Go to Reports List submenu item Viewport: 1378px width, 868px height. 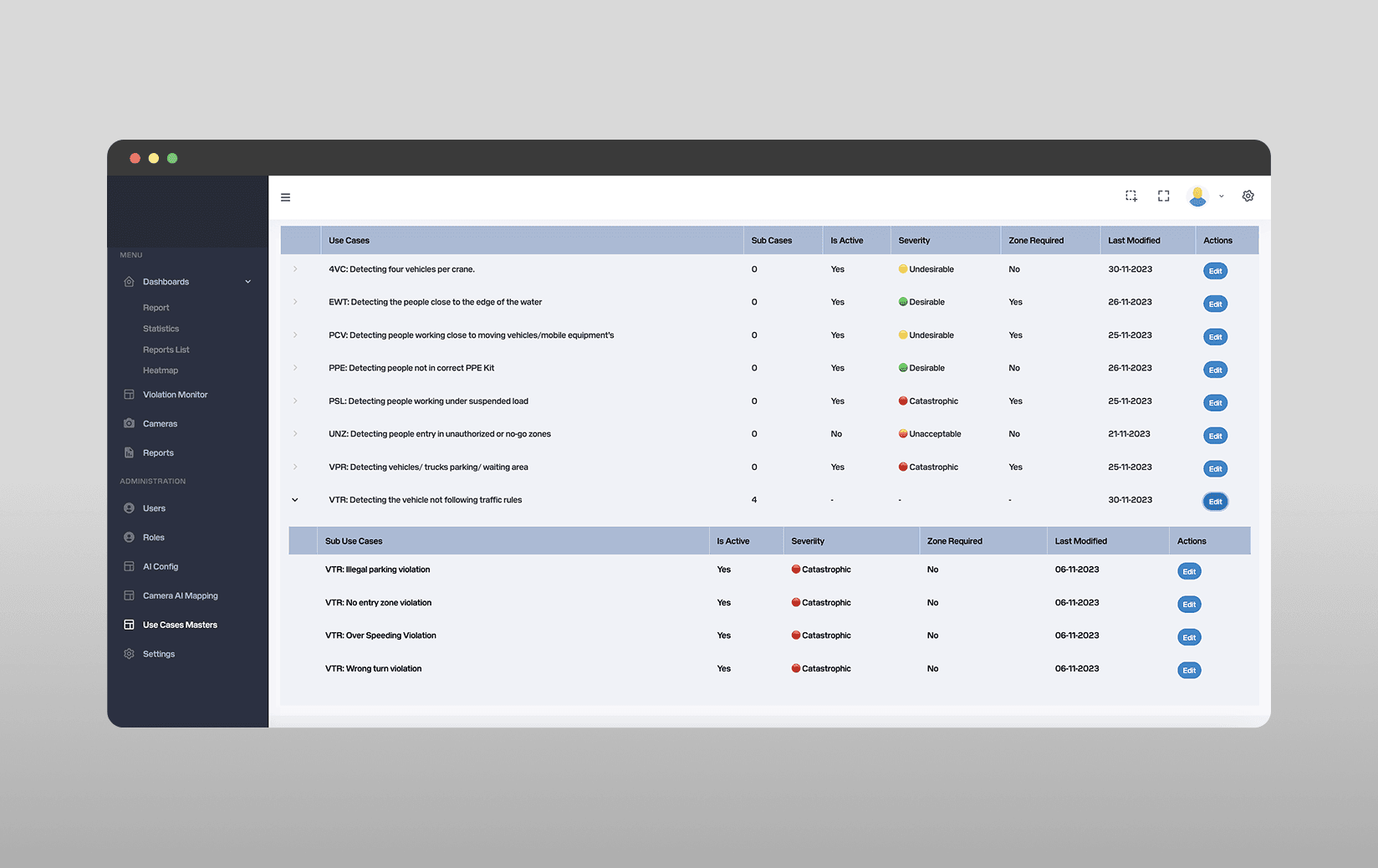(166, 350)
